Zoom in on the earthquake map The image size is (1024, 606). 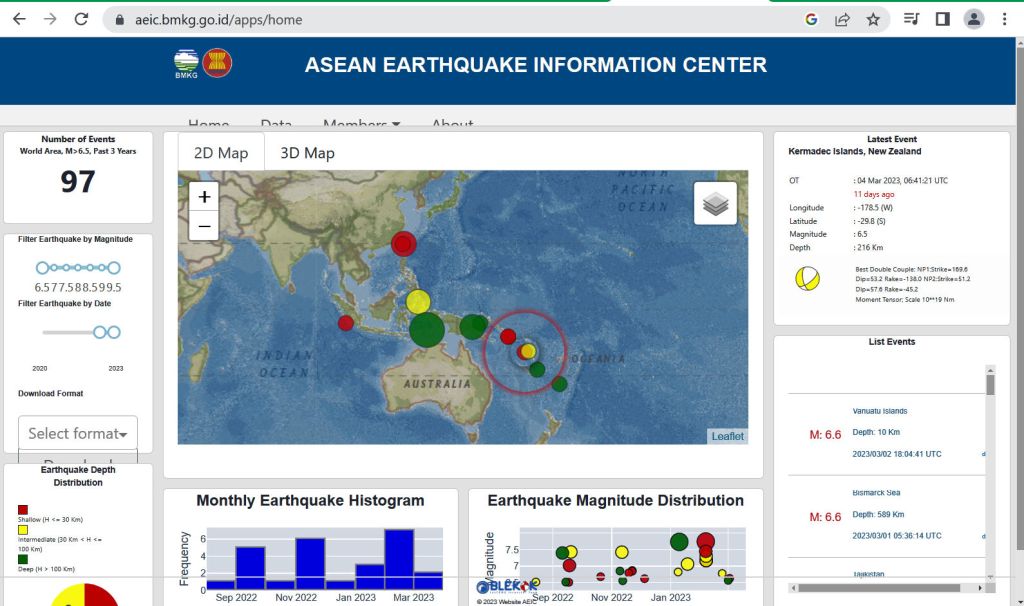(204, 197)
